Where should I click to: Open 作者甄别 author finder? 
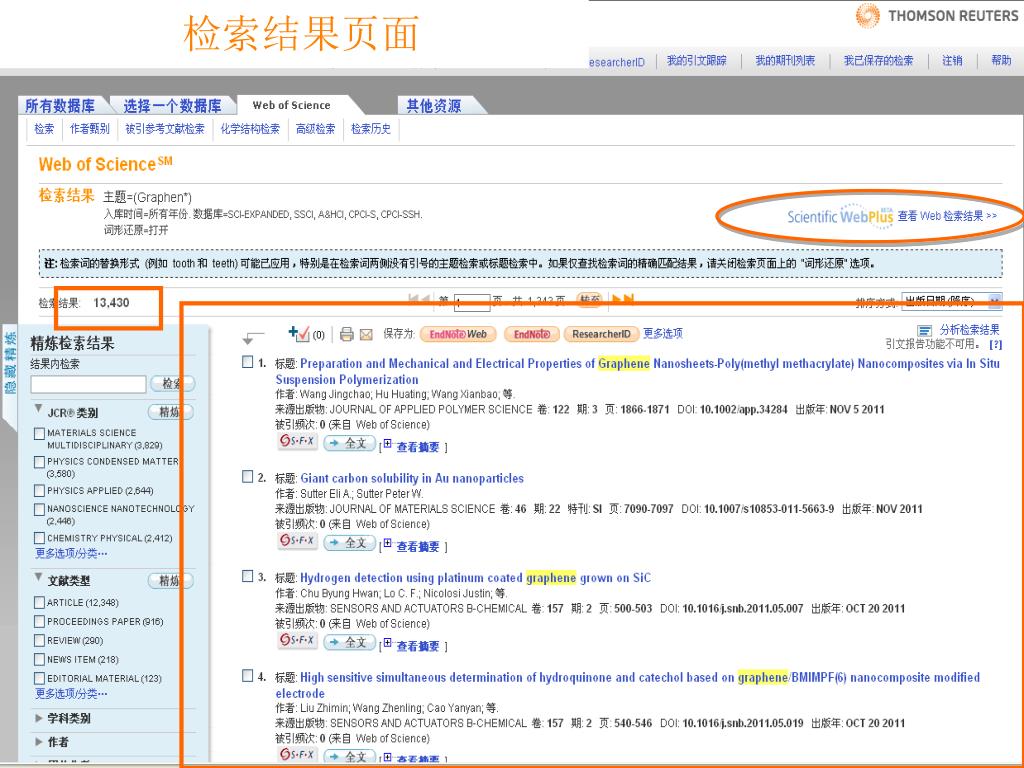[x=89, y=129]
